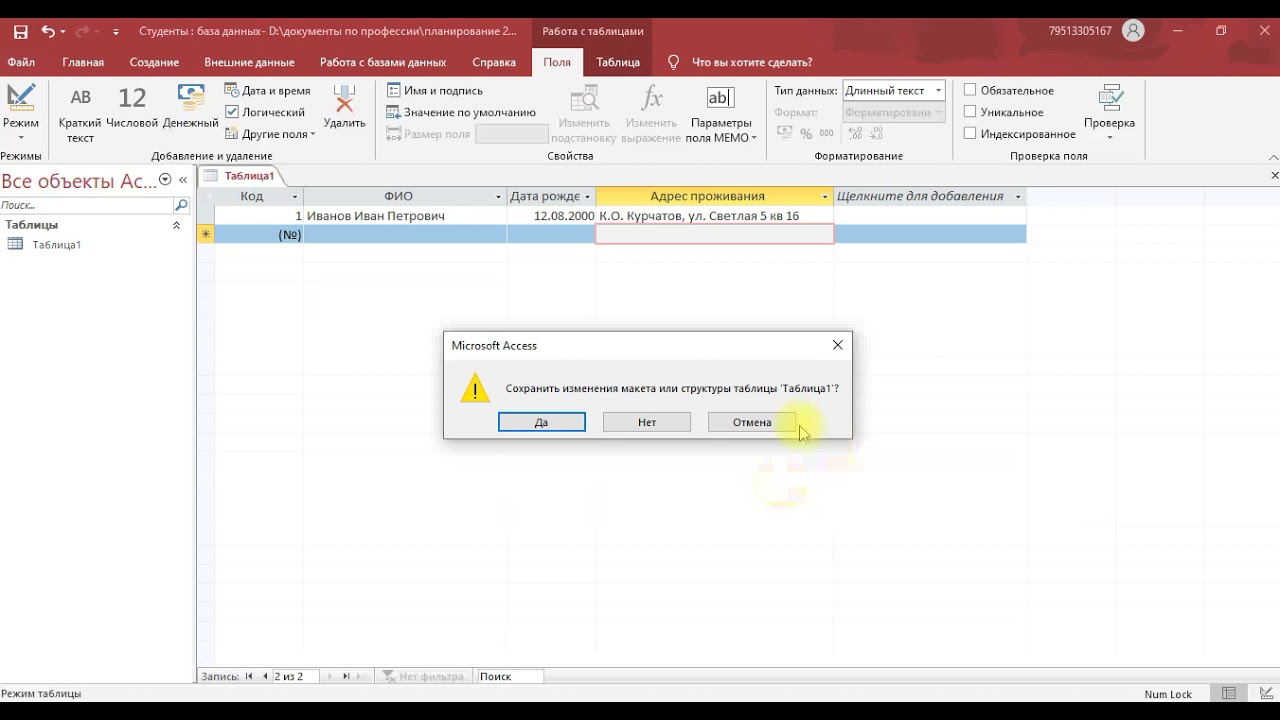Go to first record navigation button
Viewport: 1280px width, 720px height.
249,677
